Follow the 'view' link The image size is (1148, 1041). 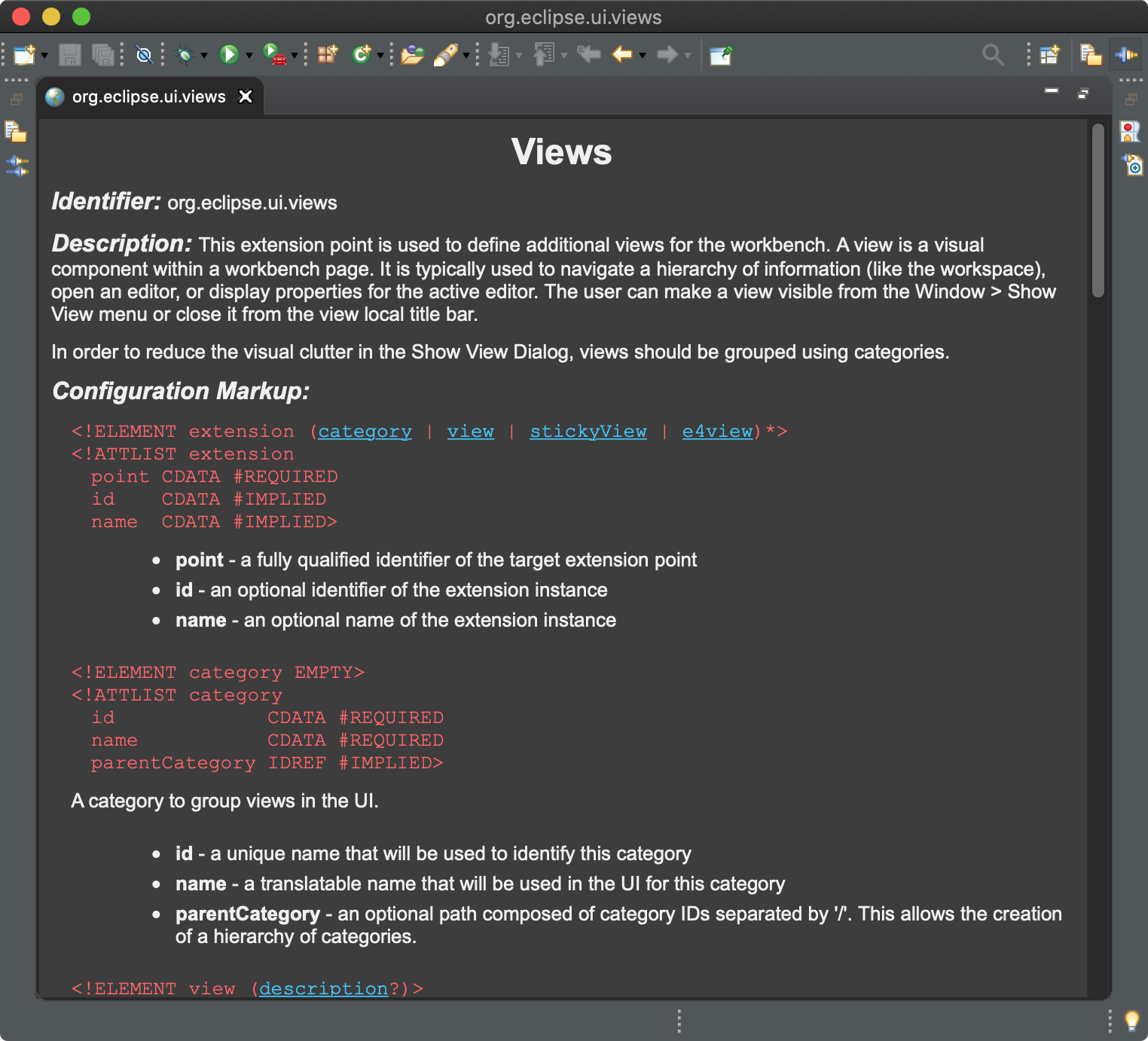pos(470,432)
